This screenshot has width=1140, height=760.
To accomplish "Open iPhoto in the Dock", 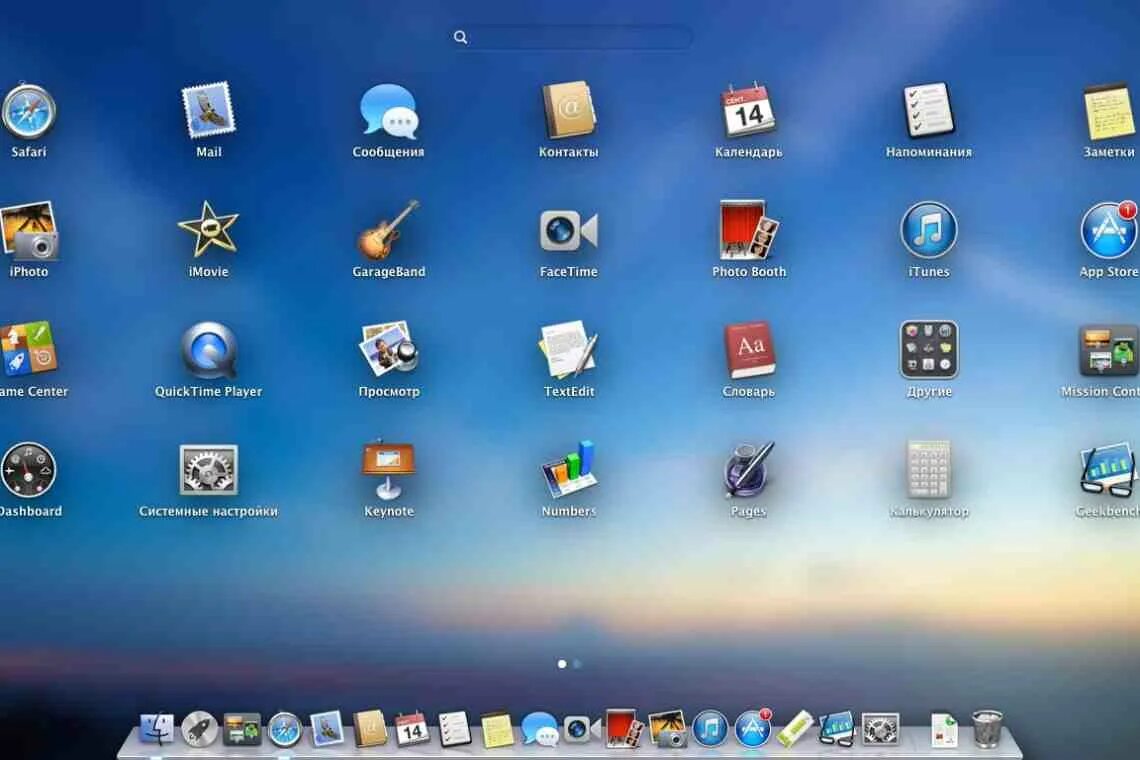I will (667, 729).
